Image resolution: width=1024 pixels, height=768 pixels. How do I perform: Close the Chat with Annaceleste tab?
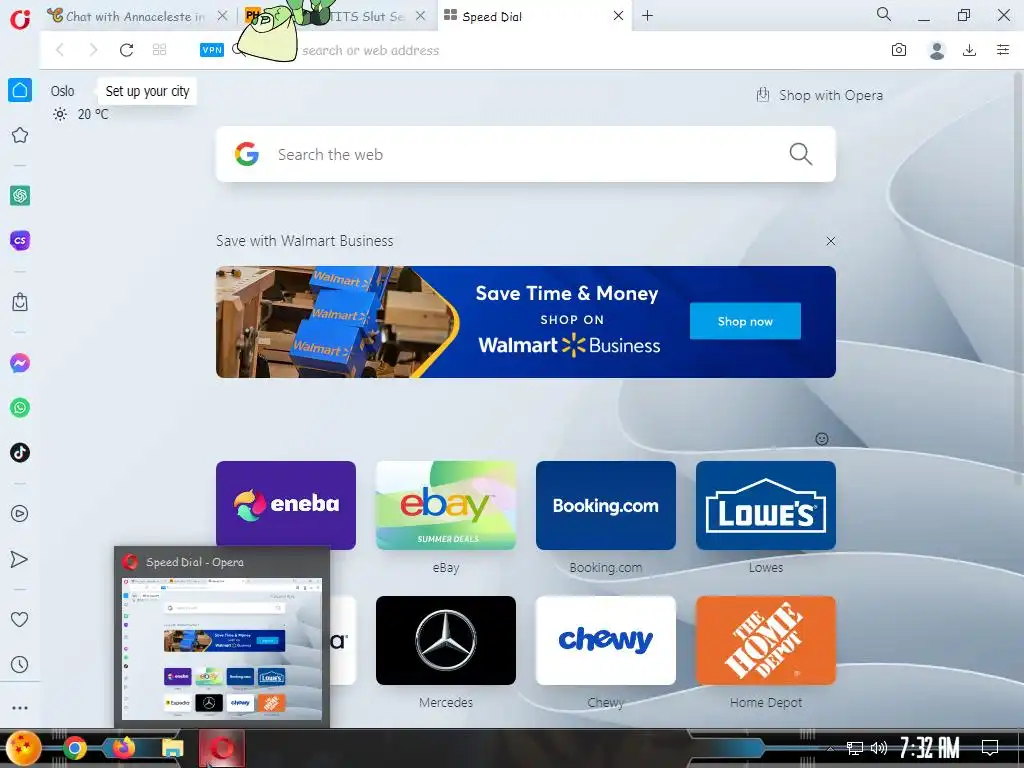[x=223, y=16]
